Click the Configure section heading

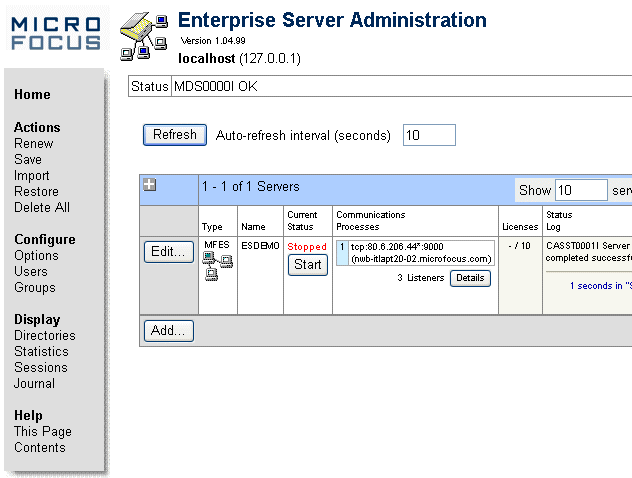point(45,239)
